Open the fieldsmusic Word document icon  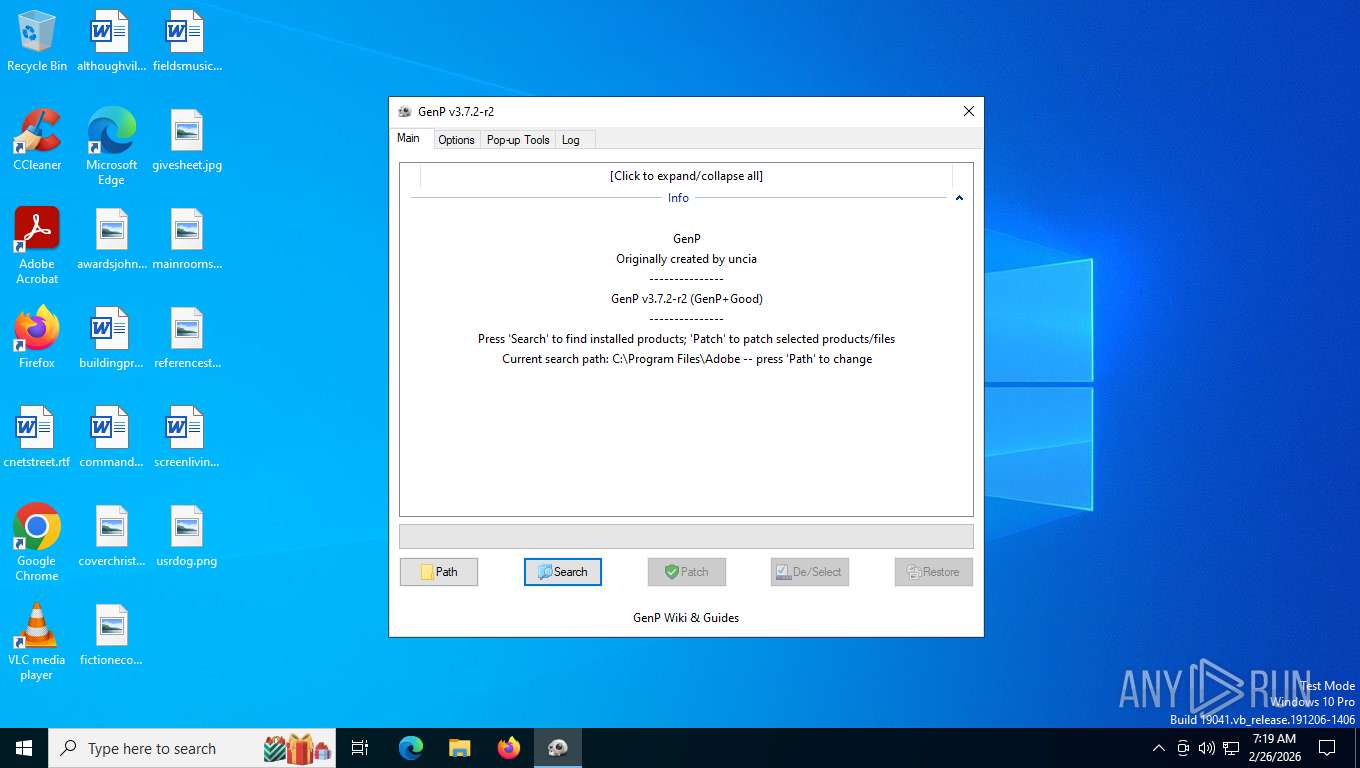[187, 41]
